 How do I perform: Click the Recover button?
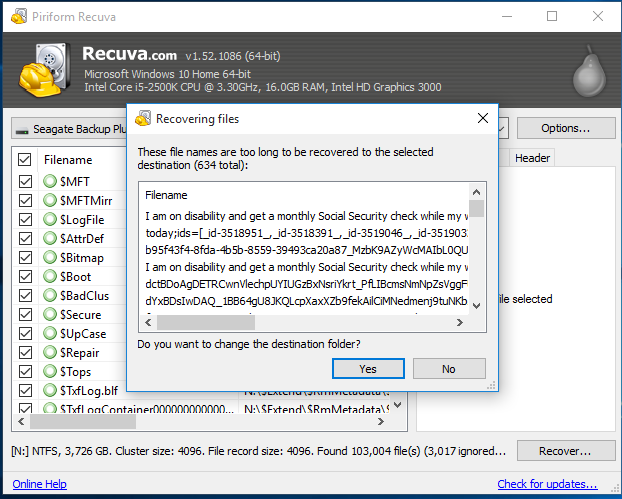coord(566,451)
